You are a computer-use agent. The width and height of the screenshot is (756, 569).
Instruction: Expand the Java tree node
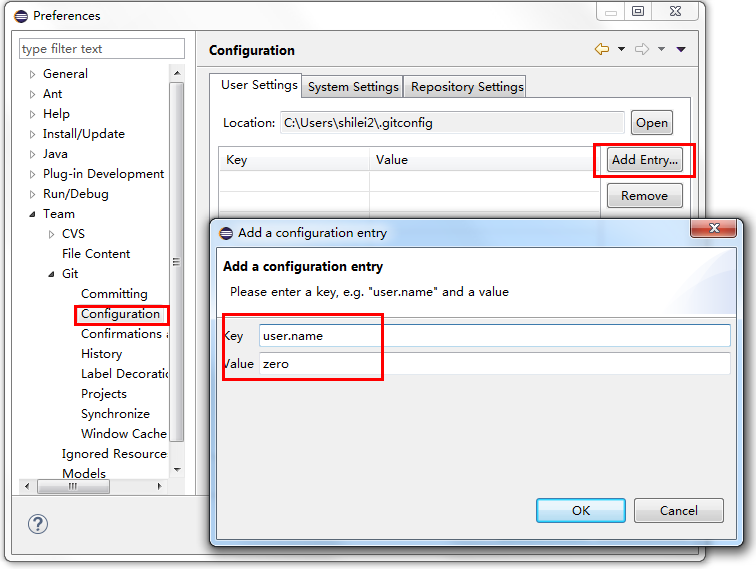tap(32, 154)
